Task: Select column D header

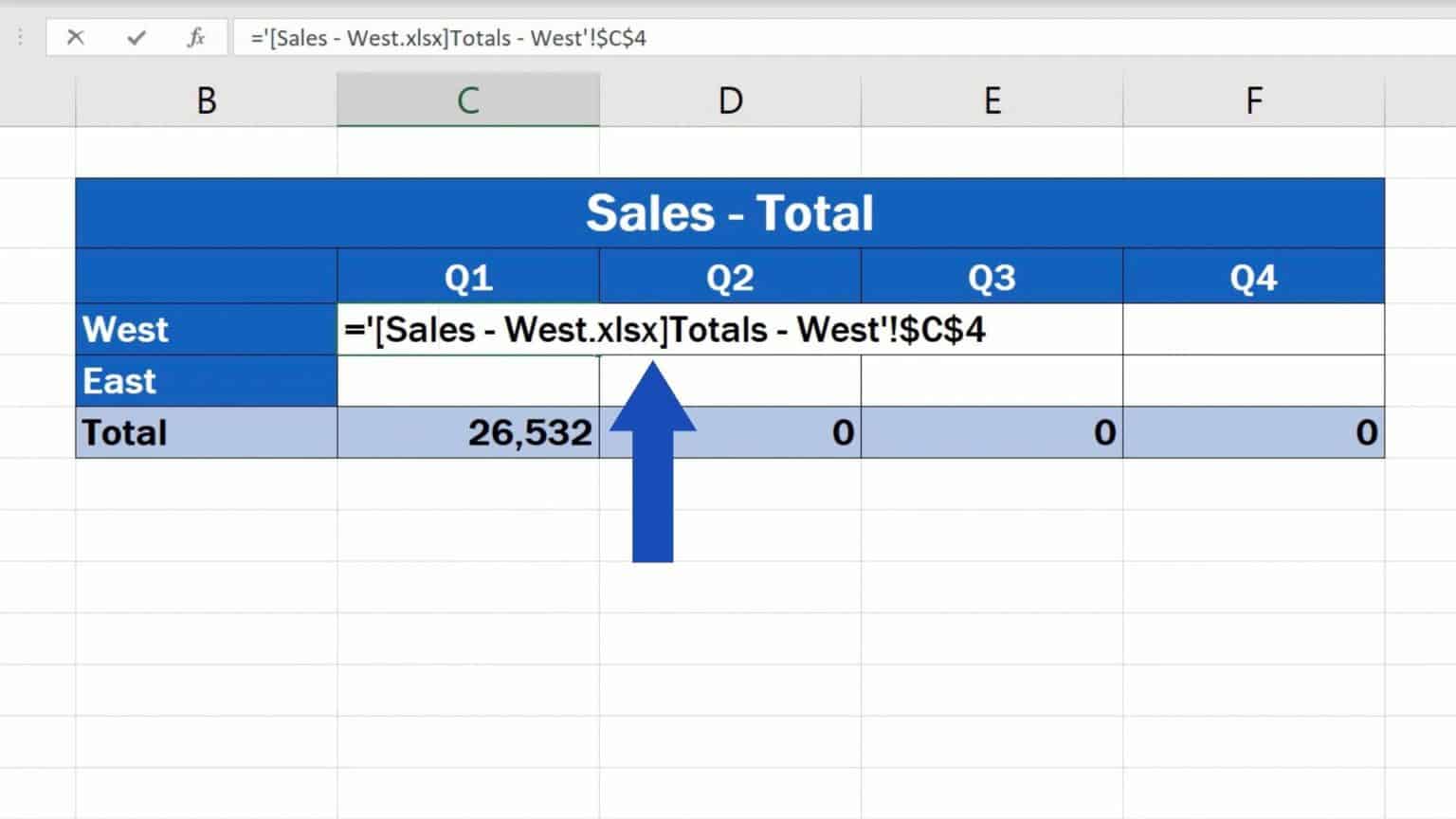Action: point(729,99)
